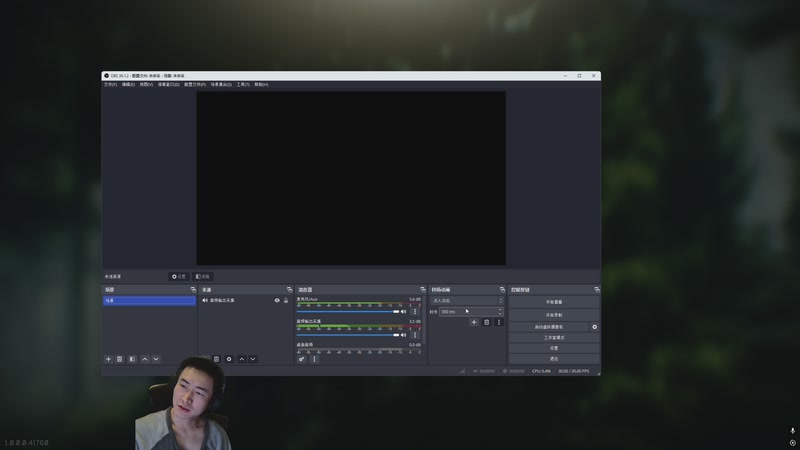Open the File menu in OBS
Screen dimensions: 800x450
tap(110, 85)
